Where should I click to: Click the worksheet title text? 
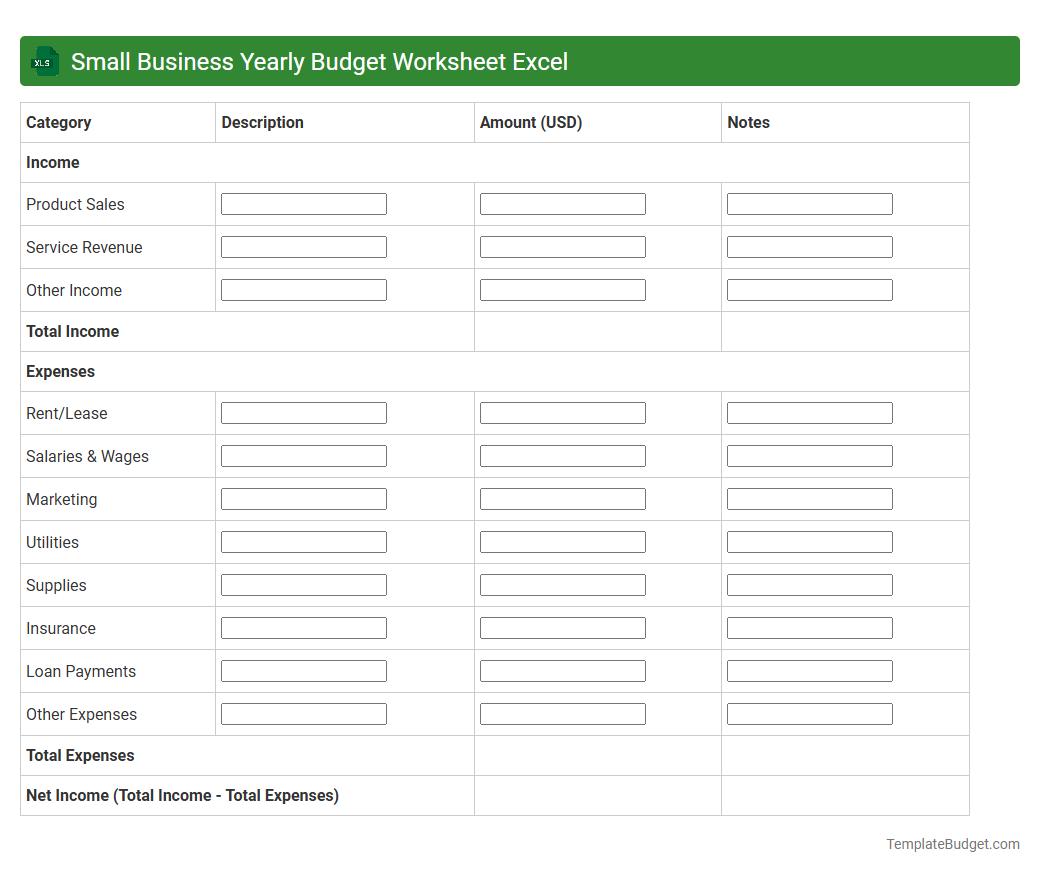pyautogui.click(x=318, y=61)
